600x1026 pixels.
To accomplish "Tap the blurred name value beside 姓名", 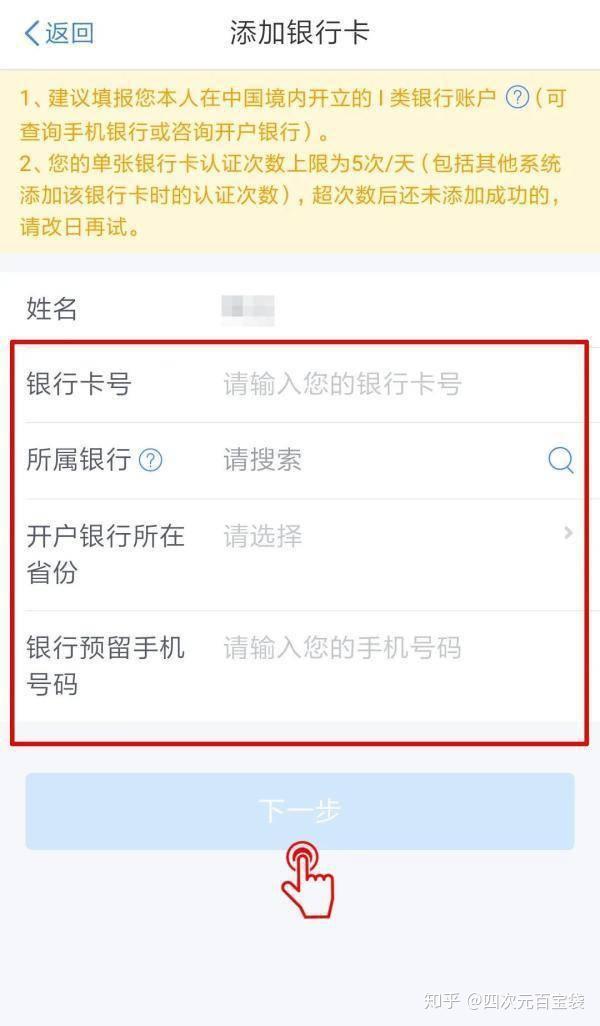I will coord(248,310).
